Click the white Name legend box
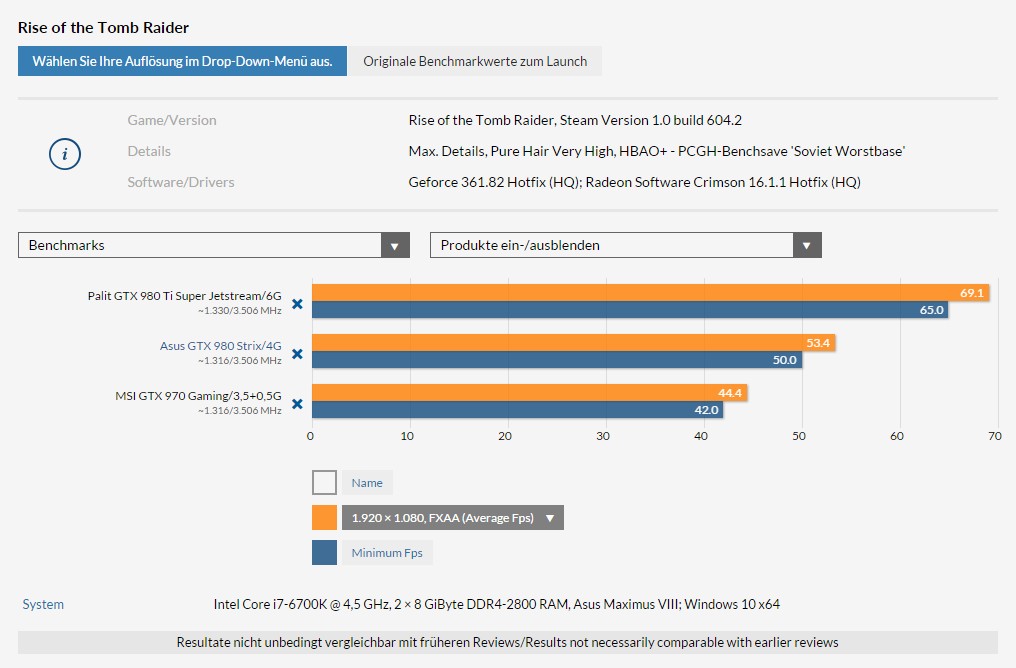The height and width of the screenshot is (668, 1016). tap(325, 483)
